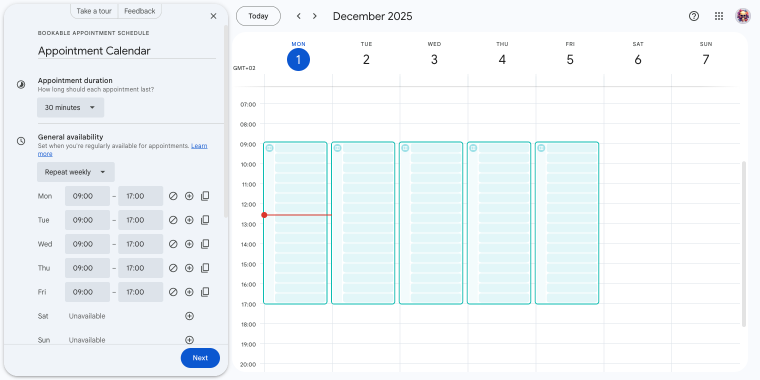Mark Wednesday as unavailable
The width and height of the screenshot is (760, 380).
tap(173, 244)
